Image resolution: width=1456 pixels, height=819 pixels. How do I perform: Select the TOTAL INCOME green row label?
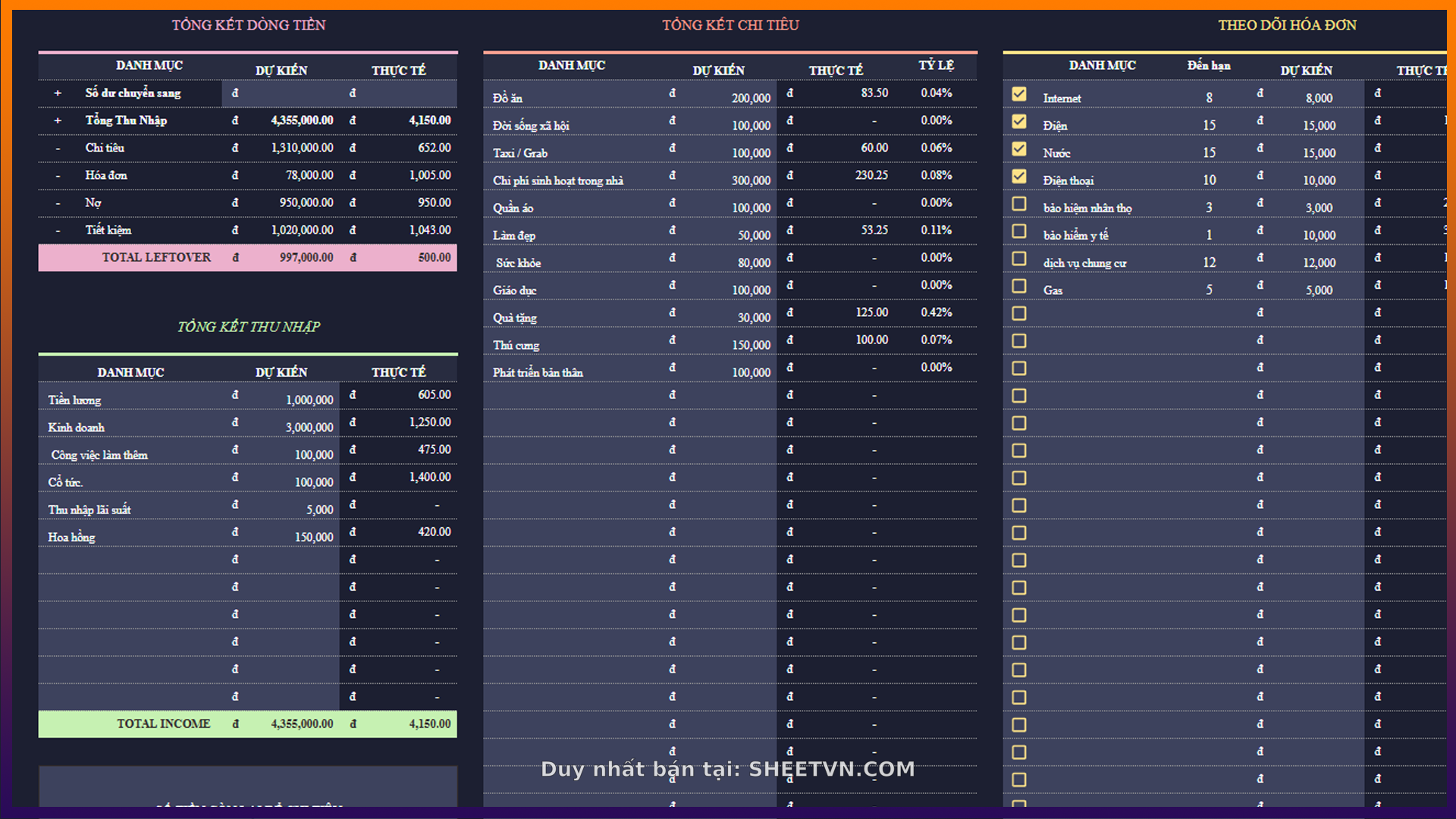[x=163, y=724]
